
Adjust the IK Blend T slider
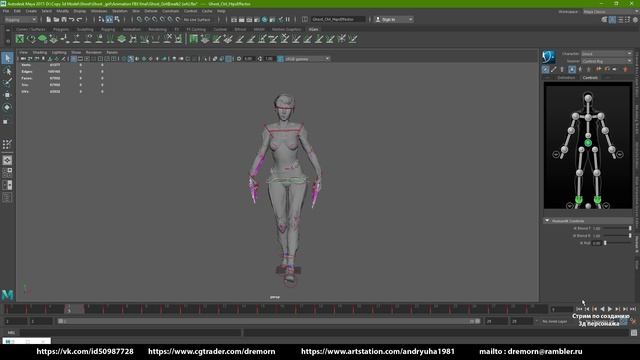pyautogui.click(x=617, y=228)
